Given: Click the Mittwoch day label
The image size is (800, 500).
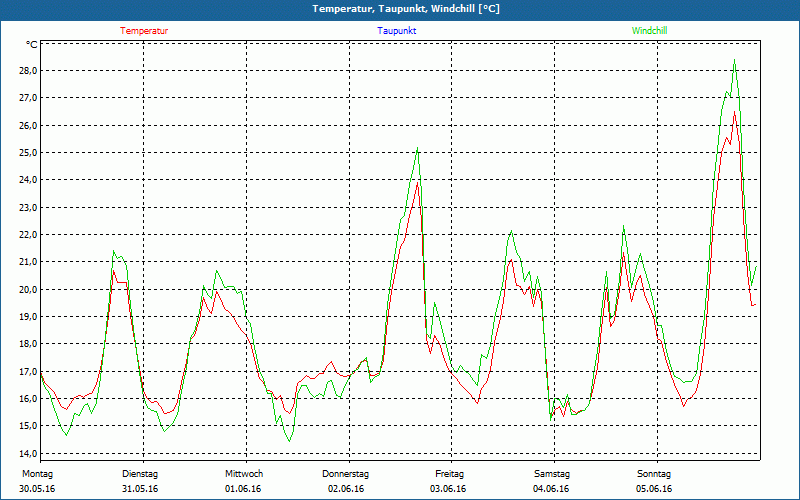Looking at the screenshot, I should click(x=244, y=474).
